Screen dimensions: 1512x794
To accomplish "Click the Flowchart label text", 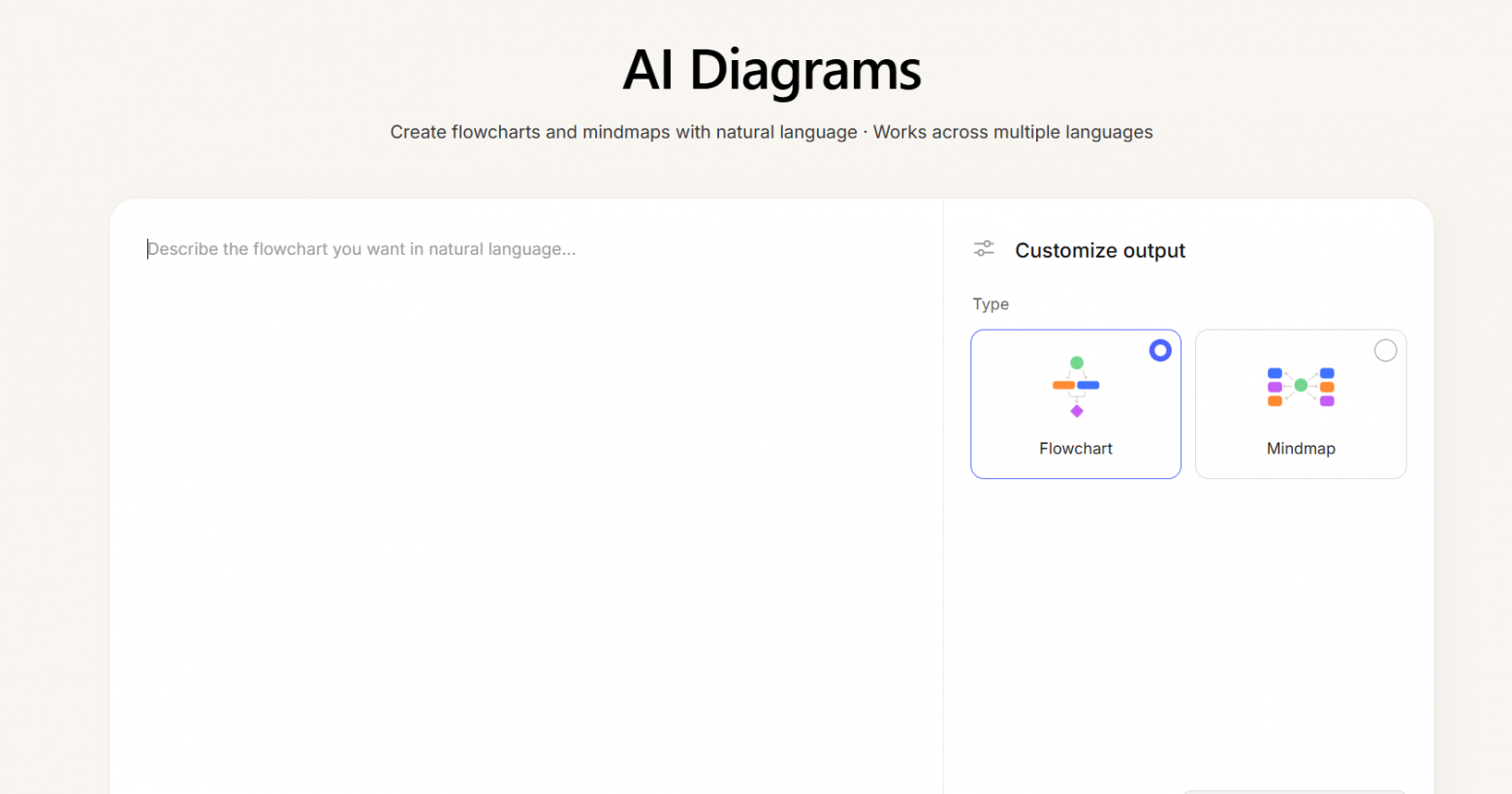I will click(x=1076, y=448).
